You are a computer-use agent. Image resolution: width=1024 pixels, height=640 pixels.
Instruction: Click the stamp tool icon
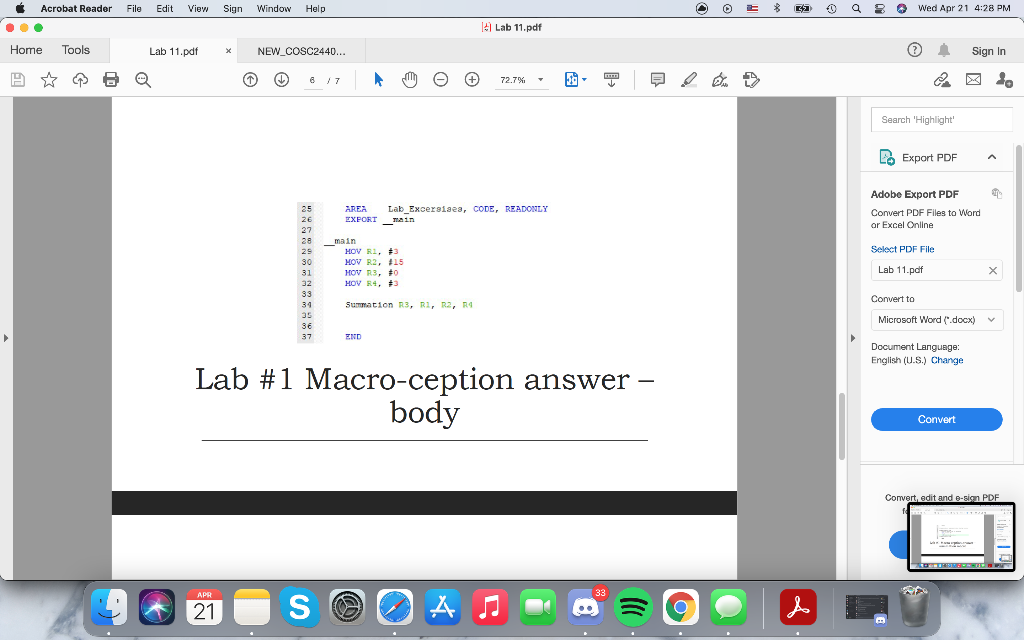coord(751,80)
